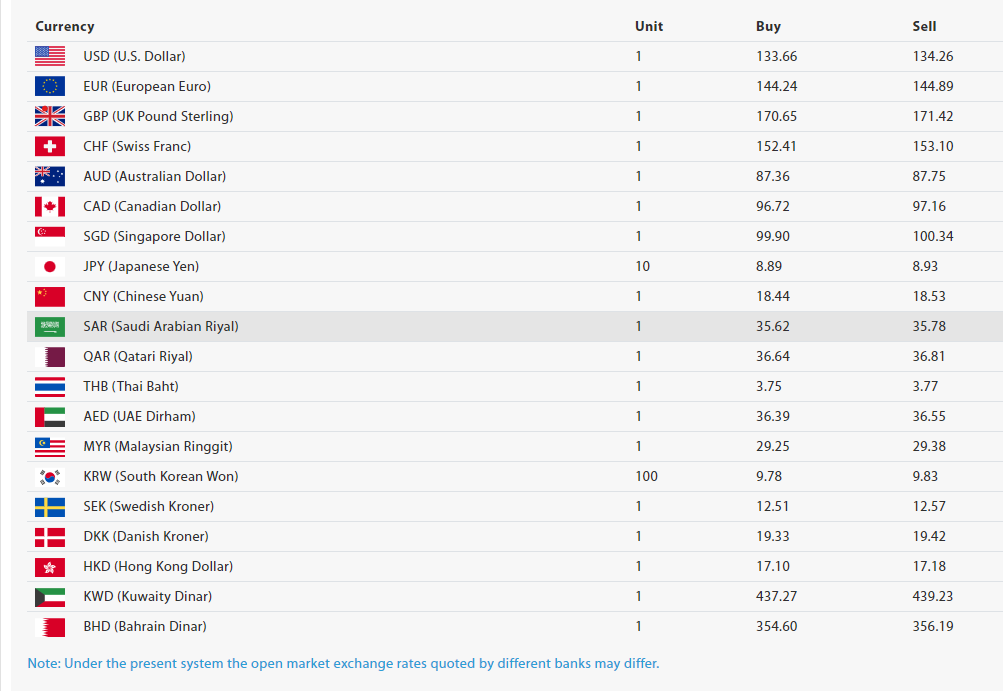Click the Japanese flag icon

click(50, 266)
